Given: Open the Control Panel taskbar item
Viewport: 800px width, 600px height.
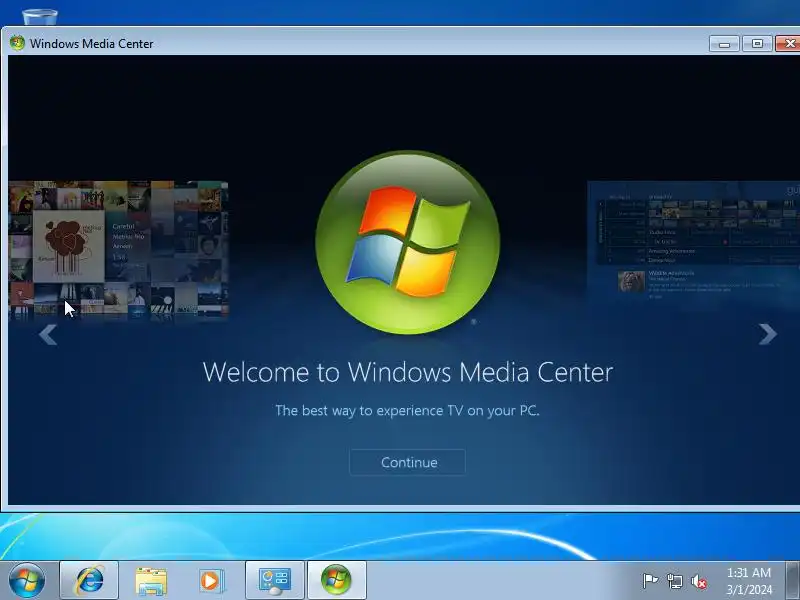Looking at the screenshot, I should point(275,581).
